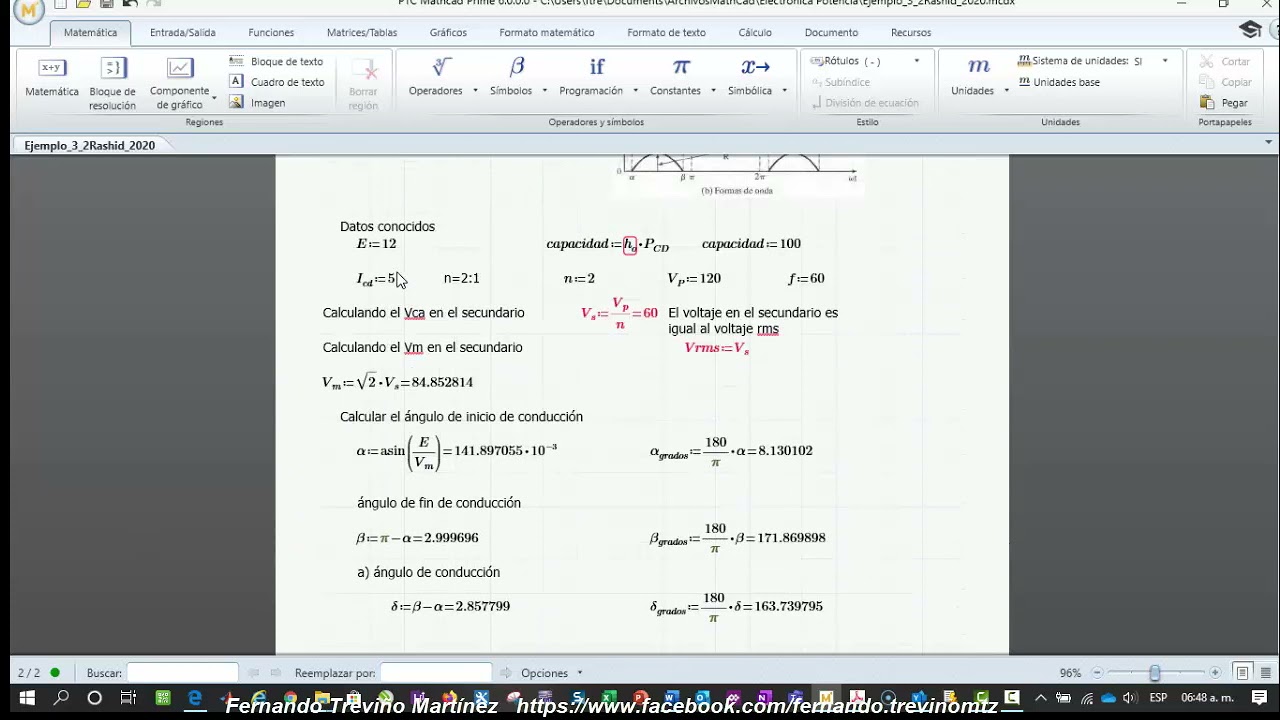Open the Cálculo ribbon tab
Screen dimensions: 1280x720
(x=755, y=33)
